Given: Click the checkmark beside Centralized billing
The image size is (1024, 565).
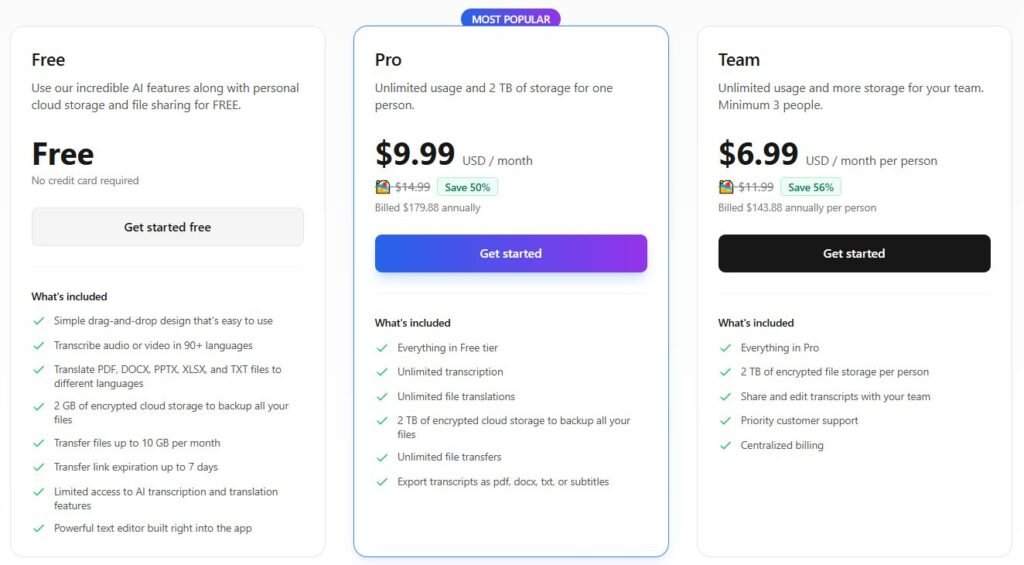Looking at the screenshot, I should (x=725, y=445).
